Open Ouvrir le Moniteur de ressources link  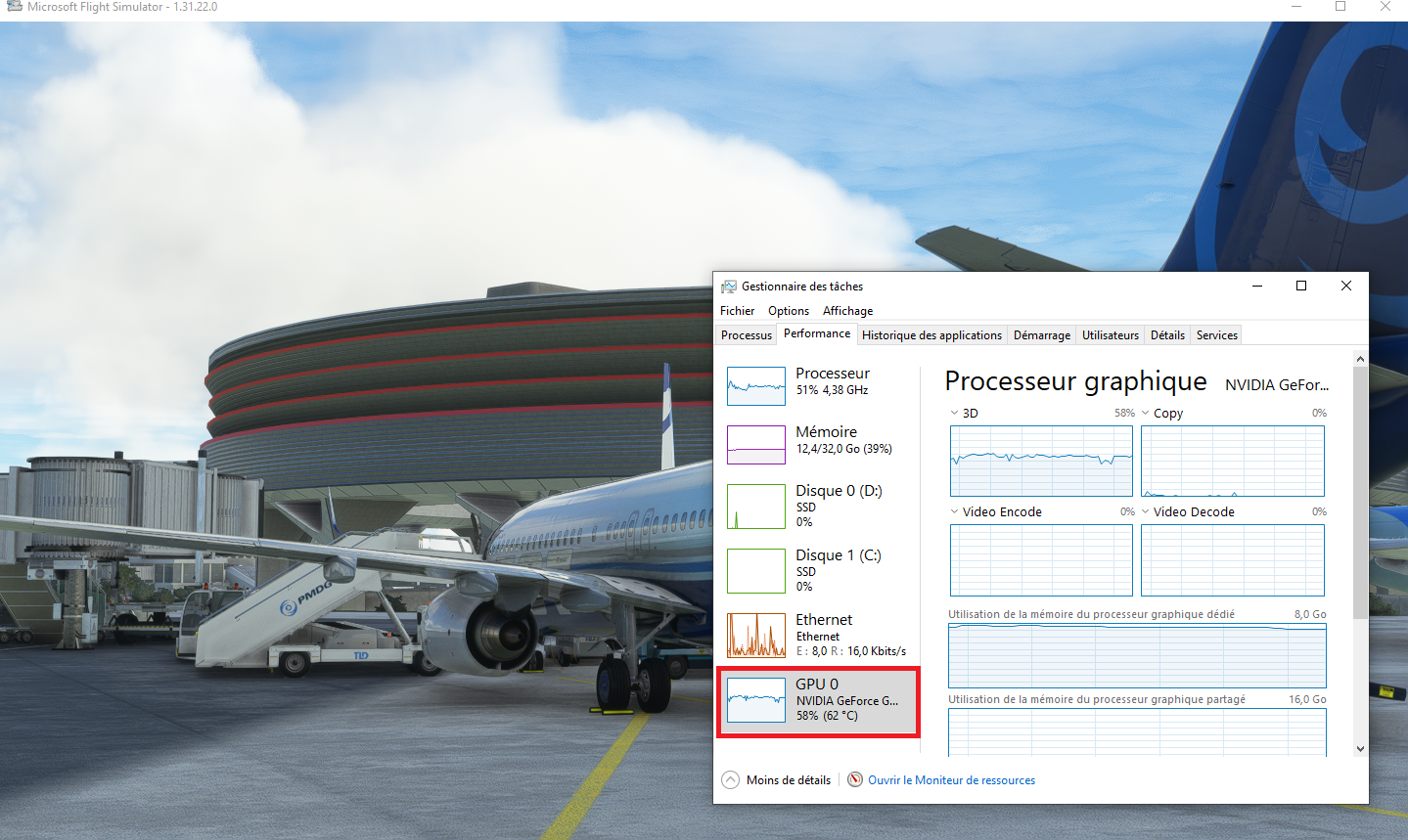[x=951, y=780]
